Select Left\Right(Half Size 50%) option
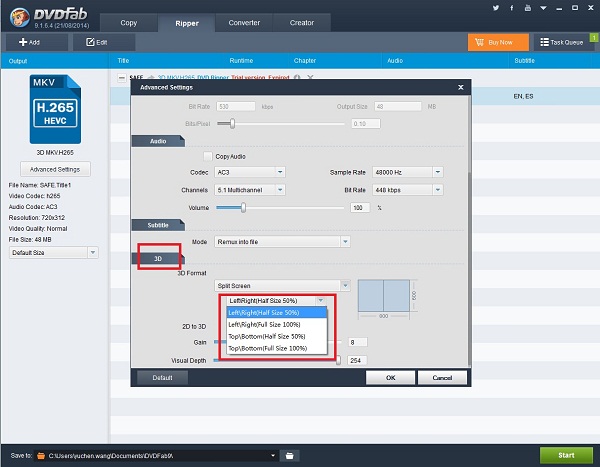This screenshot has height=467, width=600. click(x=277, y=313)
